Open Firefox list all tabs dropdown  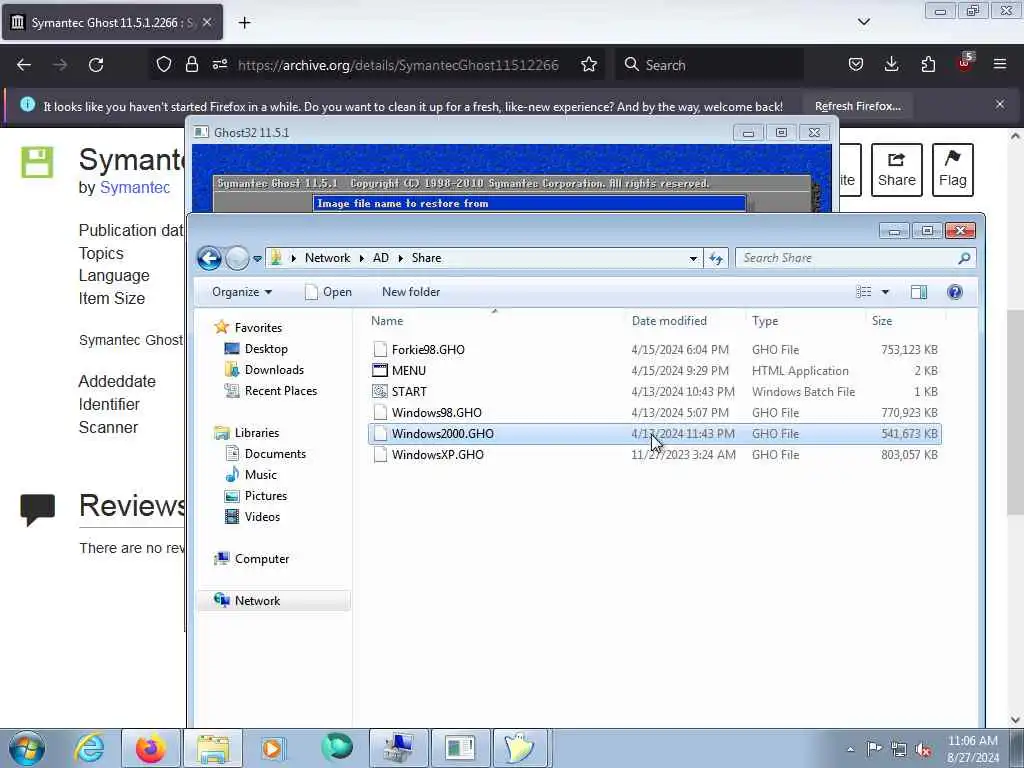(x=863, y=22)
